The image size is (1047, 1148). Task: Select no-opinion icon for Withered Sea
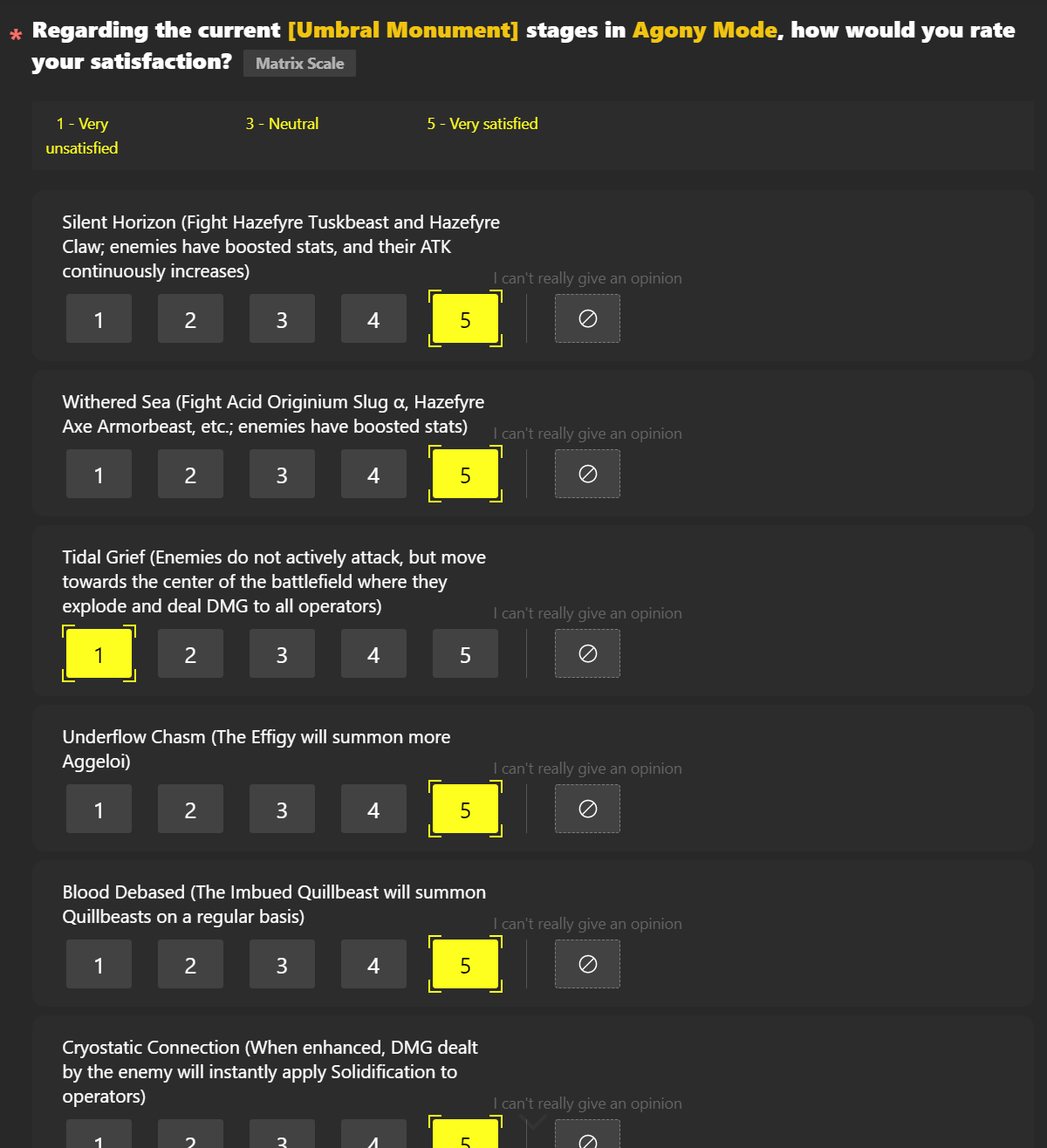pos(587,474)
